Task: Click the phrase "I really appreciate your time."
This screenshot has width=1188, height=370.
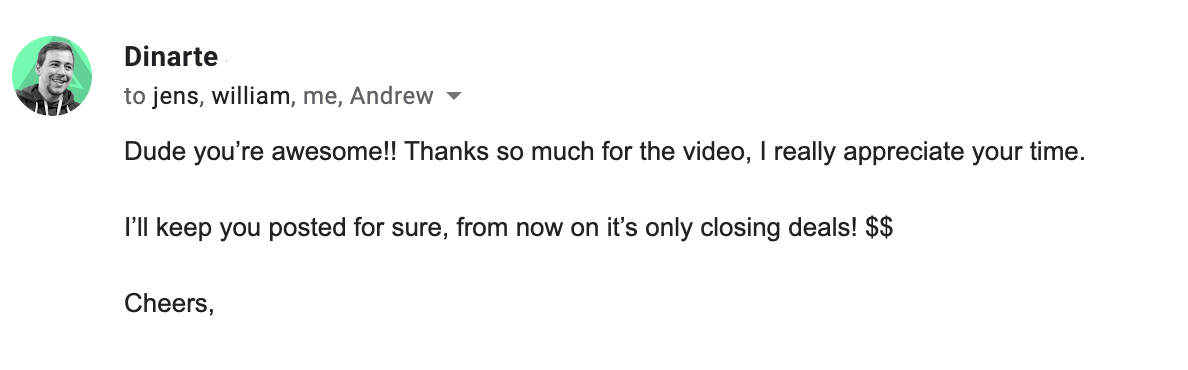Action: pos(923,152)
